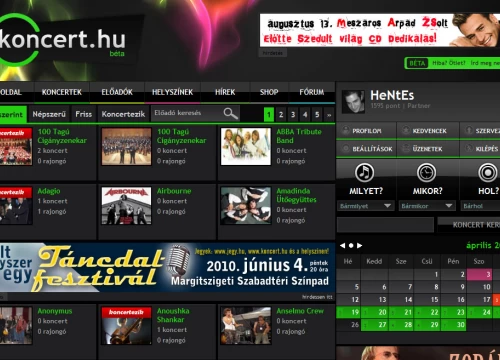
Task: Expand the Bármikor dropdown
Action: click(427, 206)
